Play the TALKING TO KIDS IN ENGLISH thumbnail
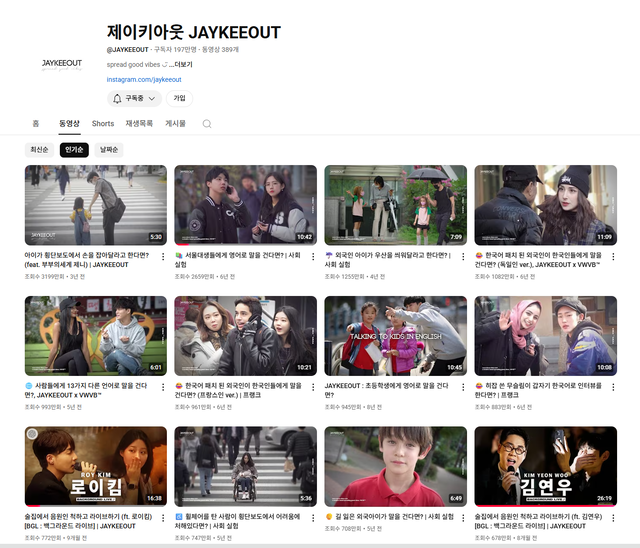This screenshot has width=640, height=548. tap(396, 336)
